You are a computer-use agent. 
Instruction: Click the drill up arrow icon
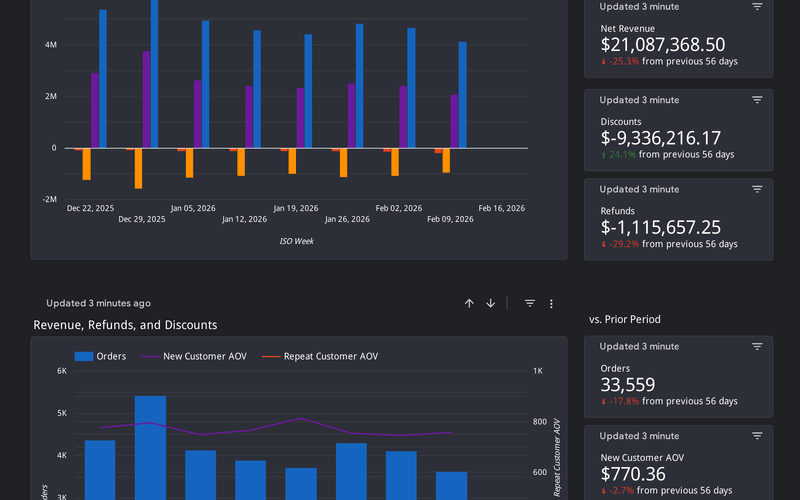tap(469, 303)
